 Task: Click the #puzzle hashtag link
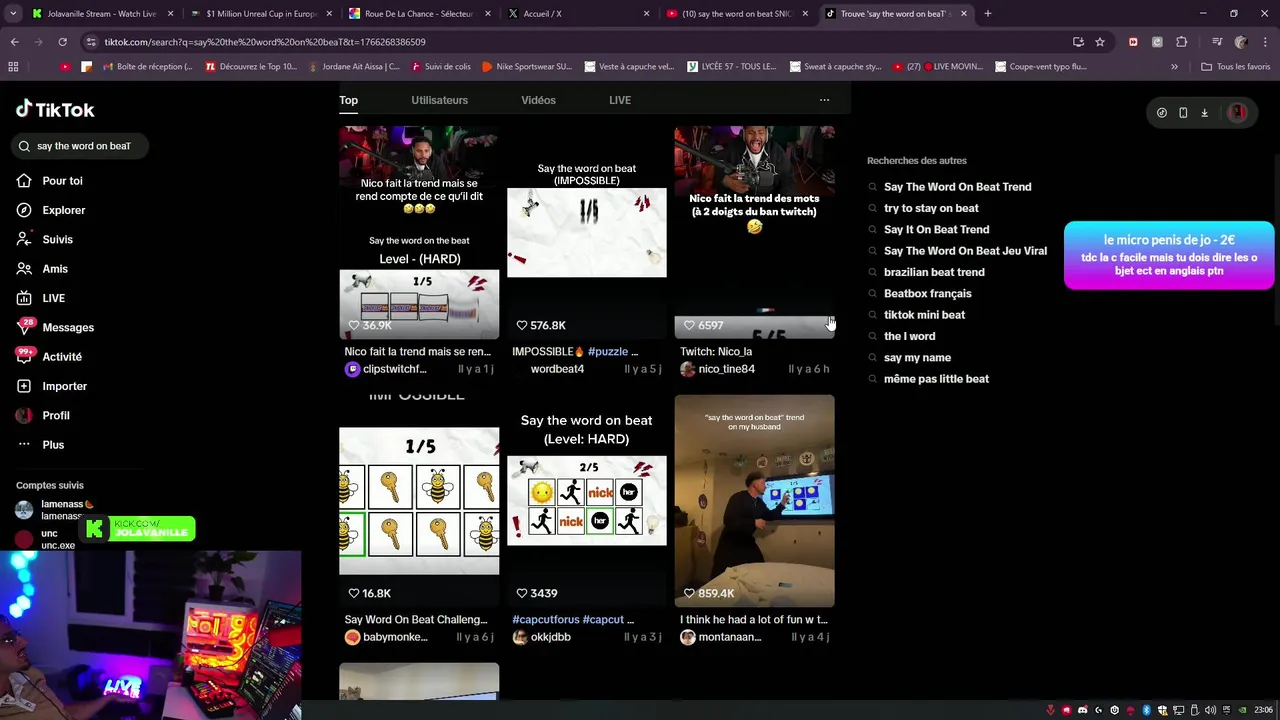(607, 352)
